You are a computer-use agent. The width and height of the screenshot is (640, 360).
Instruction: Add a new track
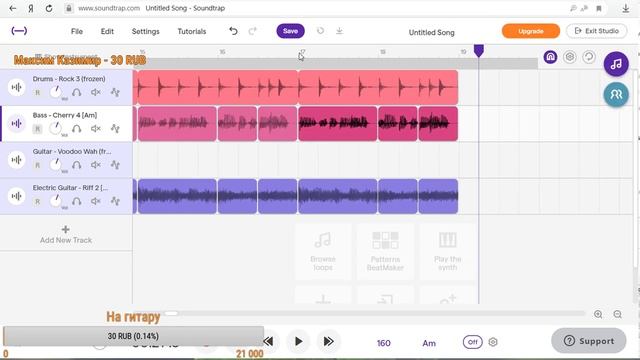pos(66,234)
